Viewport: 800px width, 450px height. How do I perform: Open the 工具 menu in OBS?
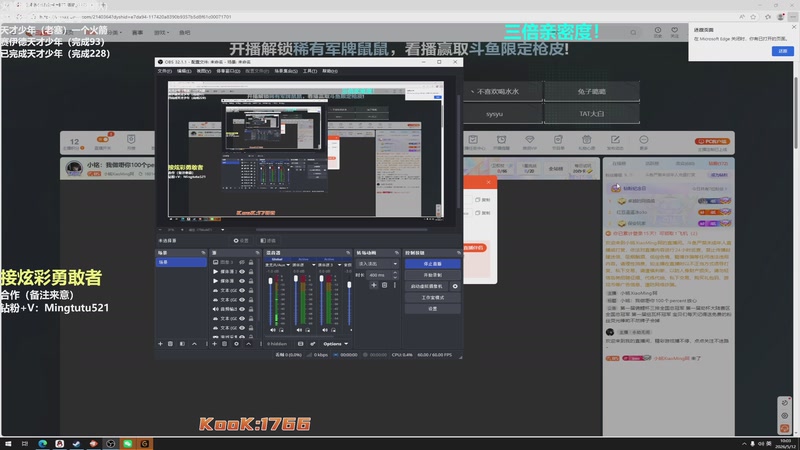click(x=310, y=71)
